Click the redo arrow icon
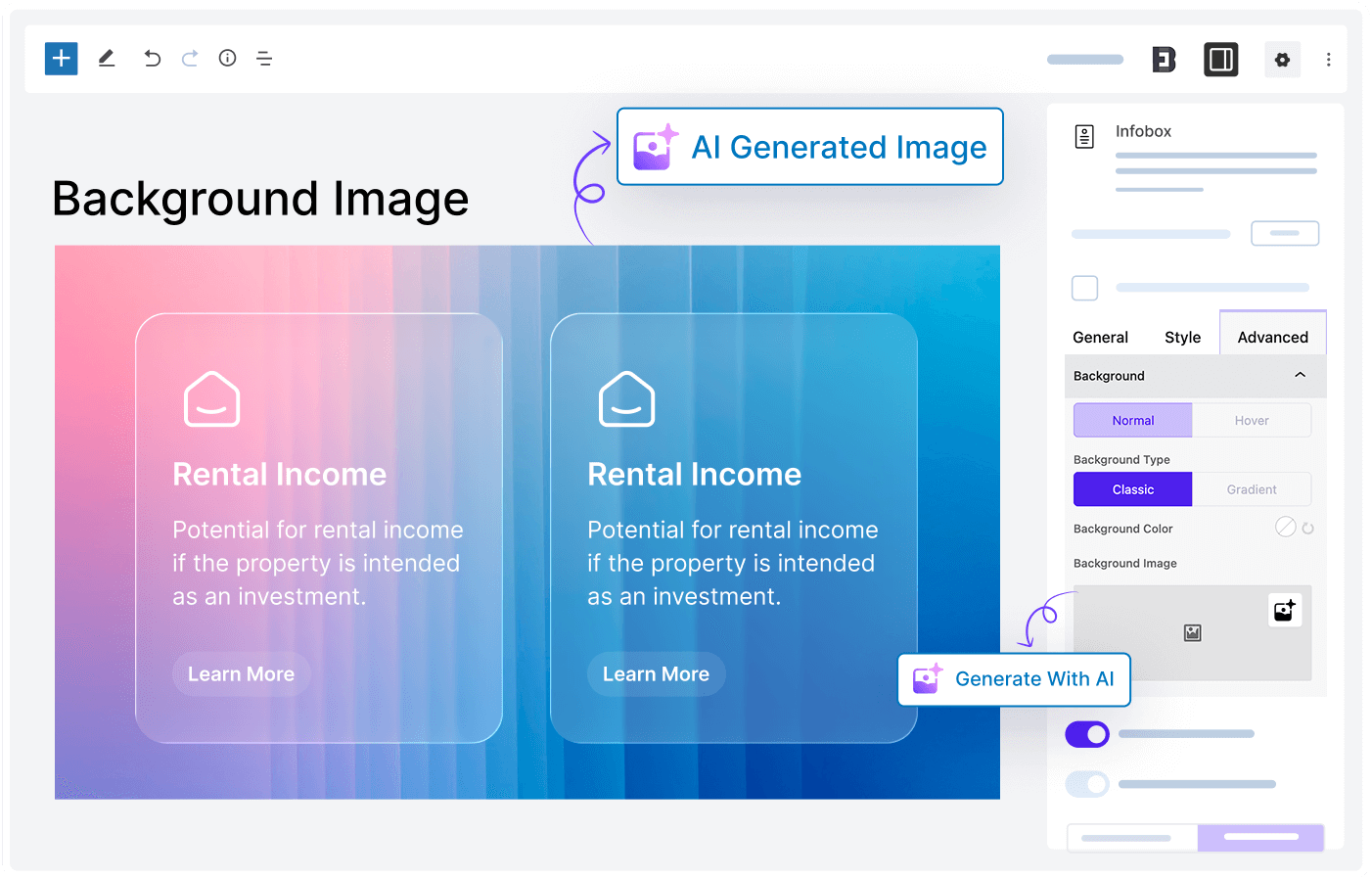The height and width of the screenshot is (878, 1372). coord(190,59)
